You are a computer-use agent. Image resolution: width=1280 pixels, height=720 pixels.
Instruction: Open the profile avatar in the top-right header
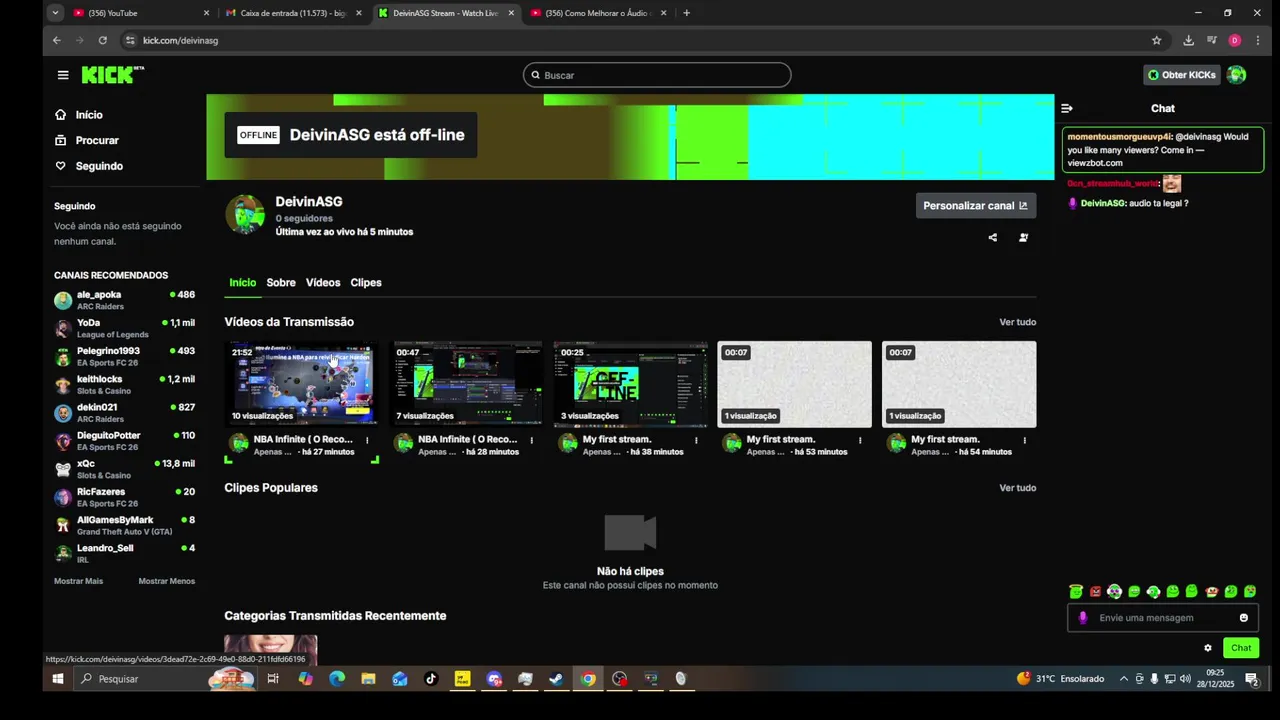click(x=1237, y=75)
